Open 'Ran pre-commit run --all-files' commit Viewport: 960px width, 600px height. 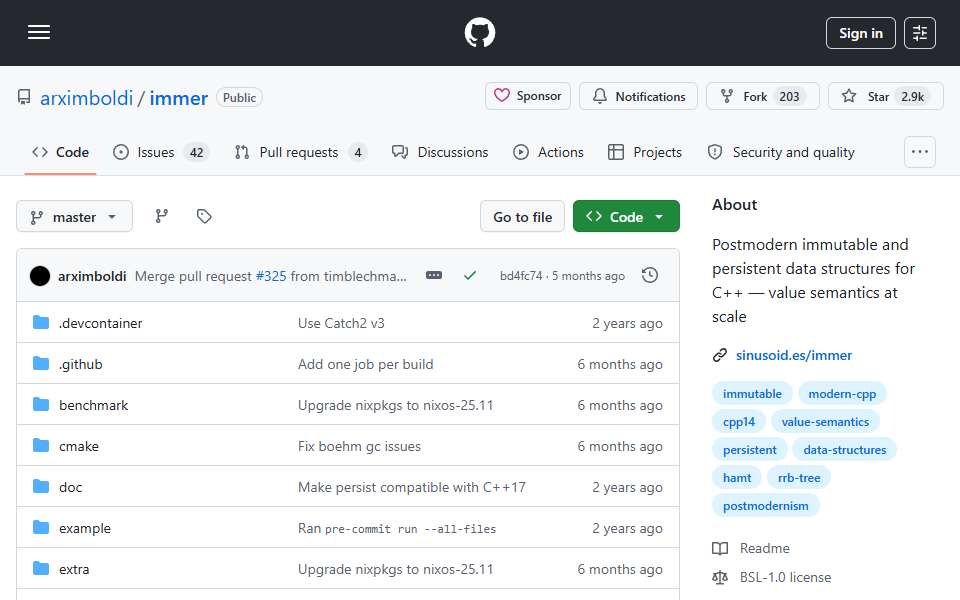[397, 528]
